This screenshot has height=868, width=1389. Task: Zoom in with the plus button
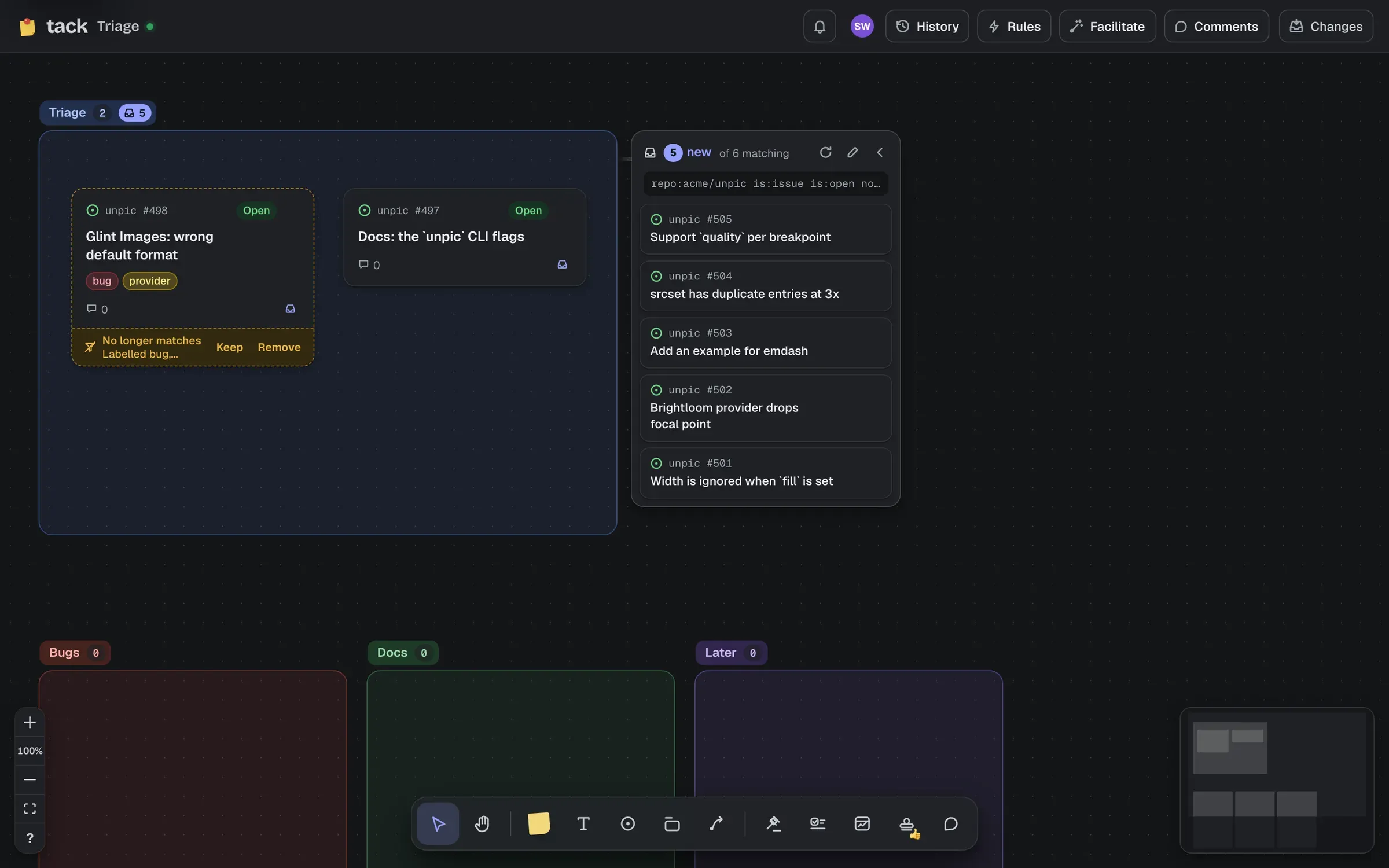pos(30,722)
